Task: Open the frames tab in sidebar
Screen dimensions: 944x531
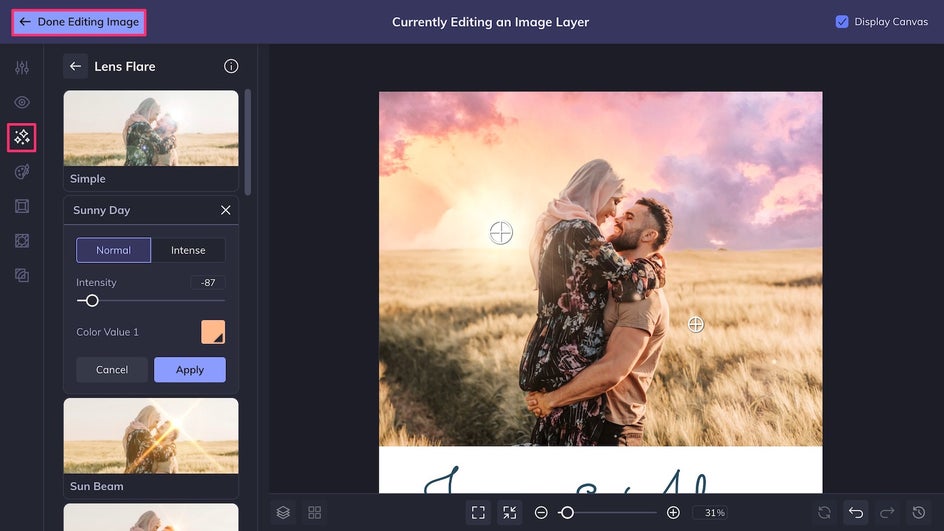Action: [22, 206]
